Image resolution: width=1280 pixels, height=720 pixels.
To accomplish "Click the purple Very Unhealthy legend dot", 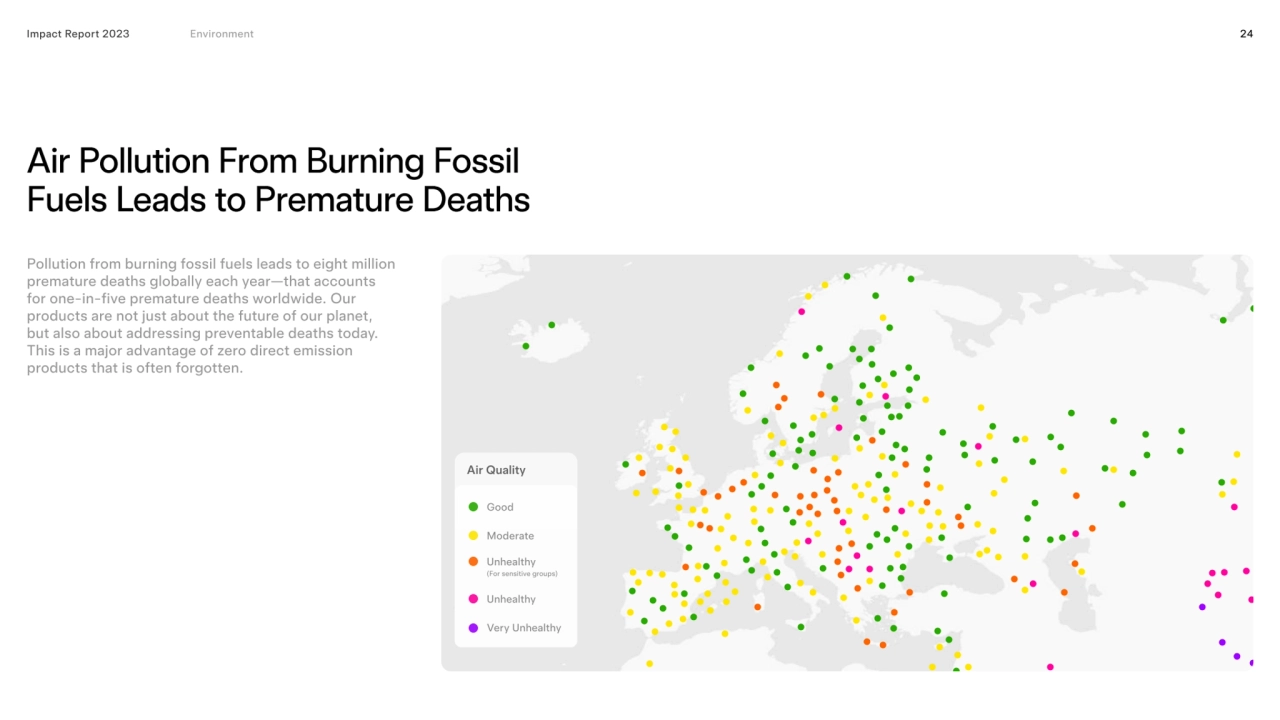I will [x=473, y=628].
